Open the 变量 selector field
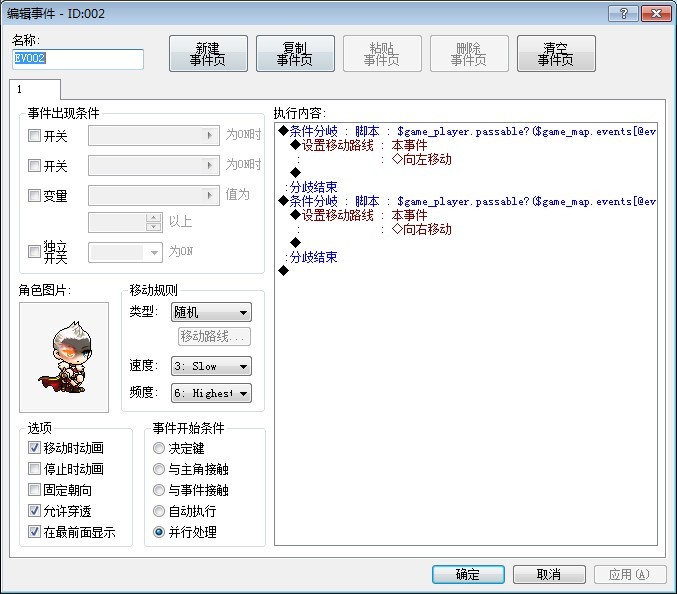Viewport: 677px width, 594px height. (x=154, y=196)
